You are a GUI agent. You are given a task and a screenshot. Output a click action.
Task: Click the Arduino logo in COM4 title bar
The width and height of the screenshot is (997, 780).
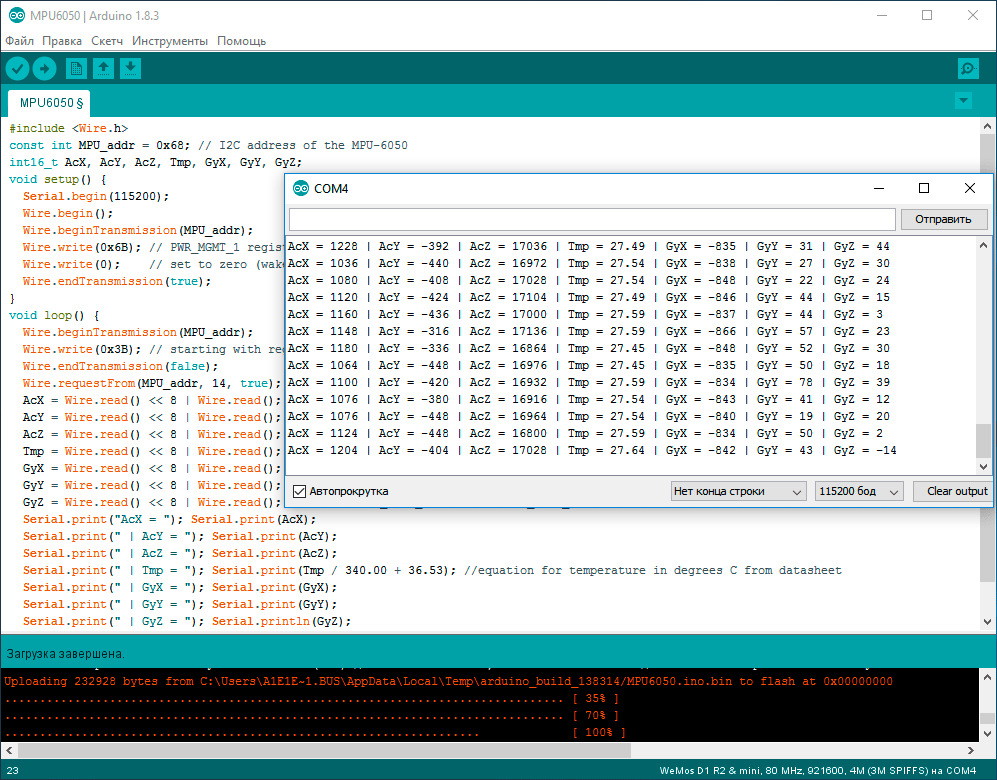[300, 188]
